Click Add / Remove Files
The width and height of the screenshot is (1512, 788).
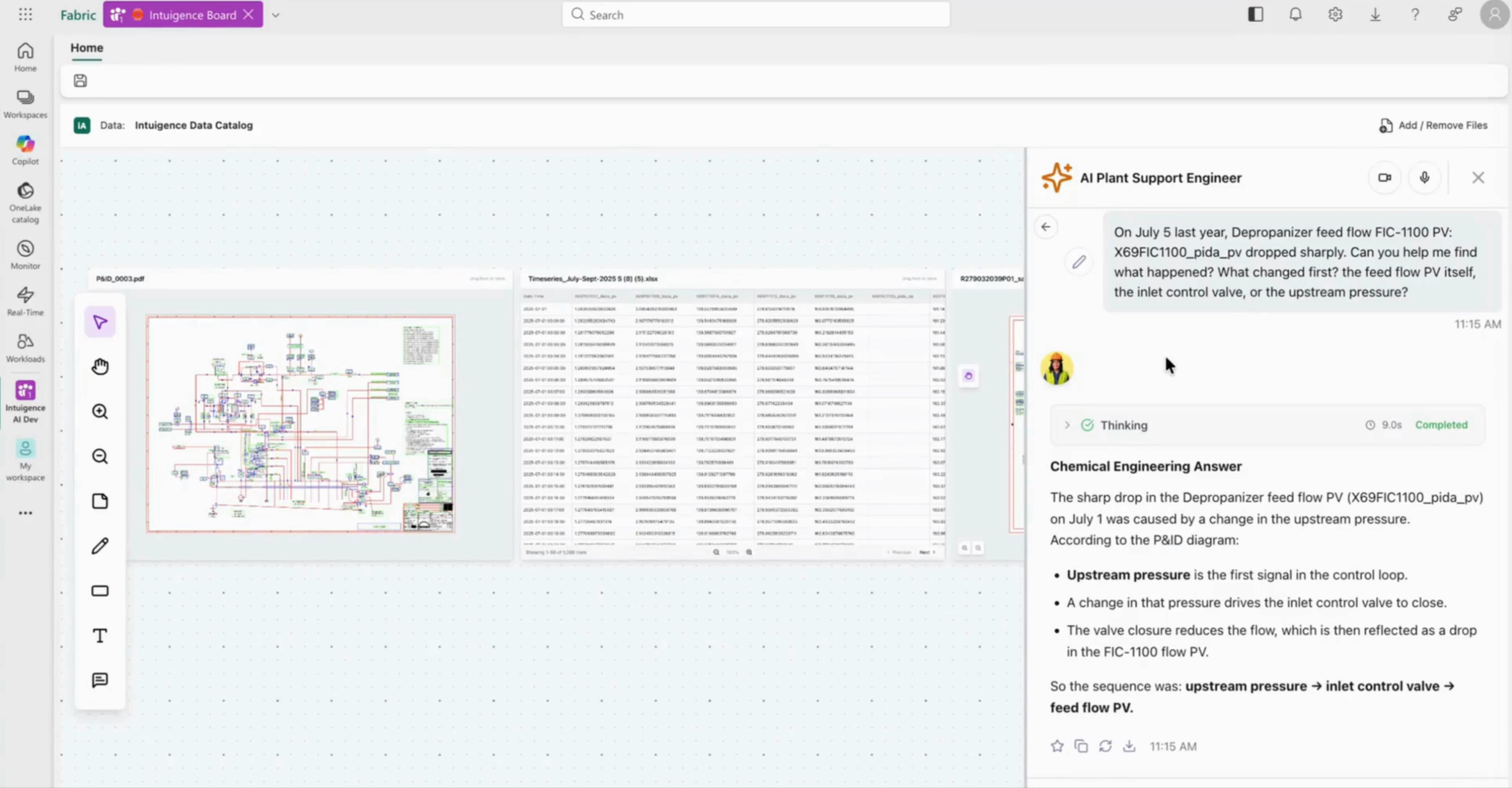(1432, 125)
